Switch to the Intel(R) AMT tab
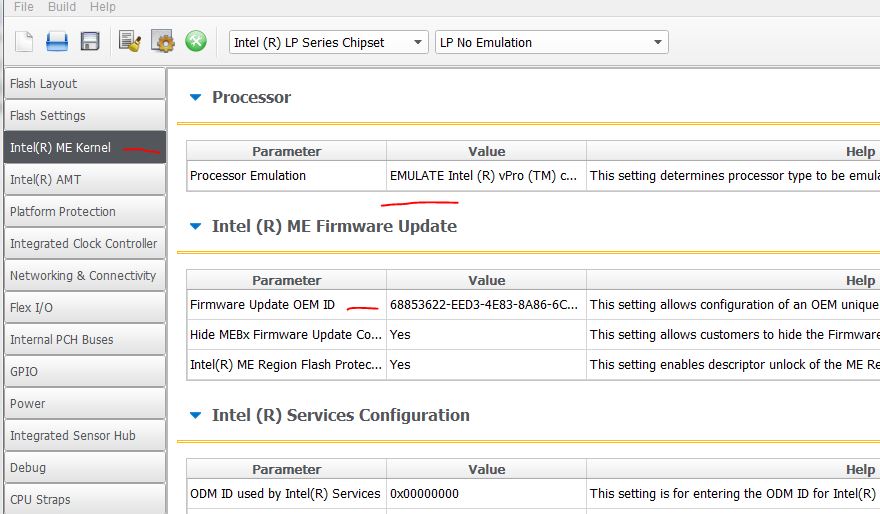This screenshot has width=880, height=514. coord(84,180)
